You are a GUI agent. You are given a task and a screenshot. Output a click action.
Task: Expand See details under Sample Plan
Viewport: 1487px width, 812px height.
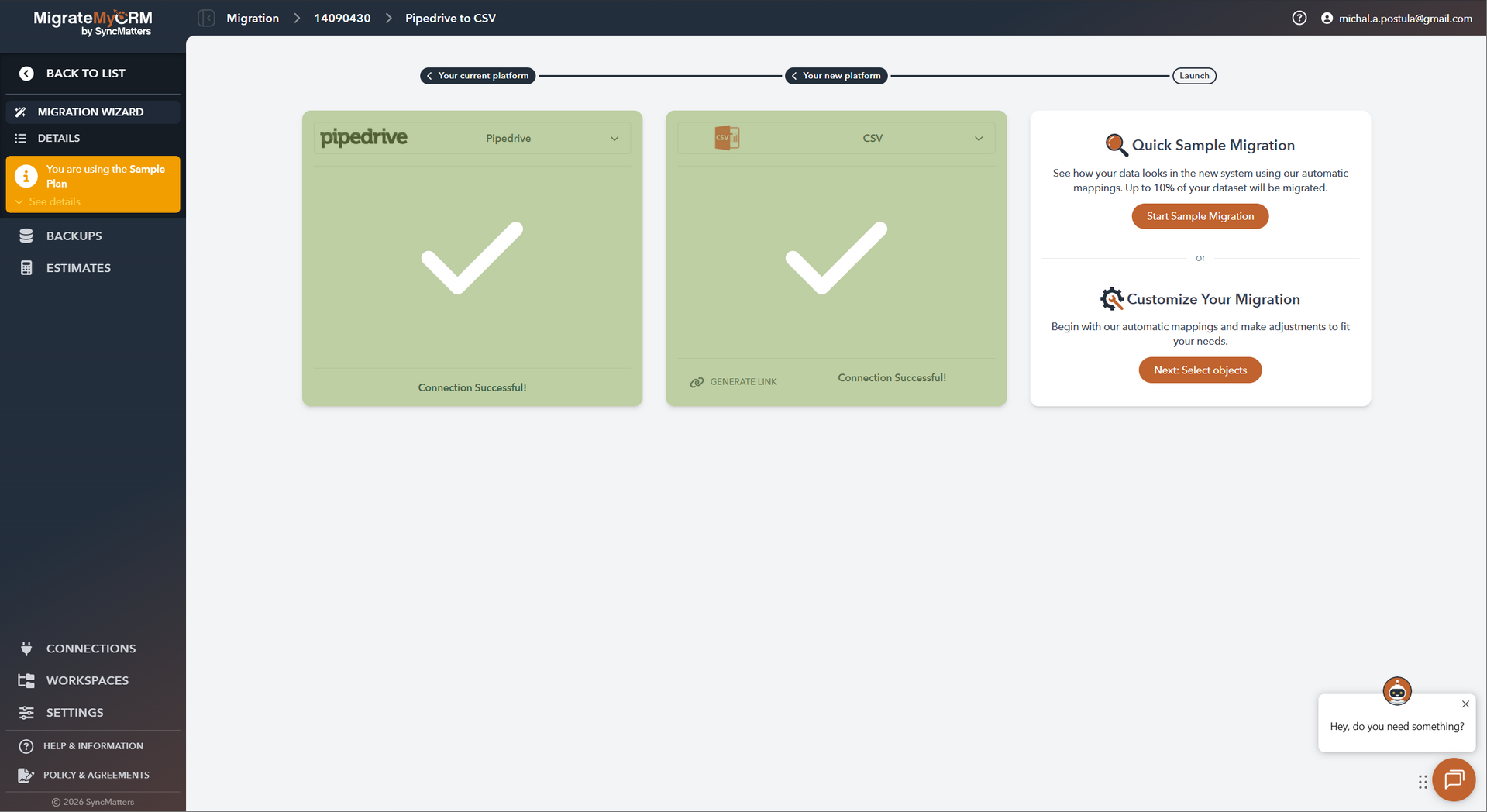48,202
